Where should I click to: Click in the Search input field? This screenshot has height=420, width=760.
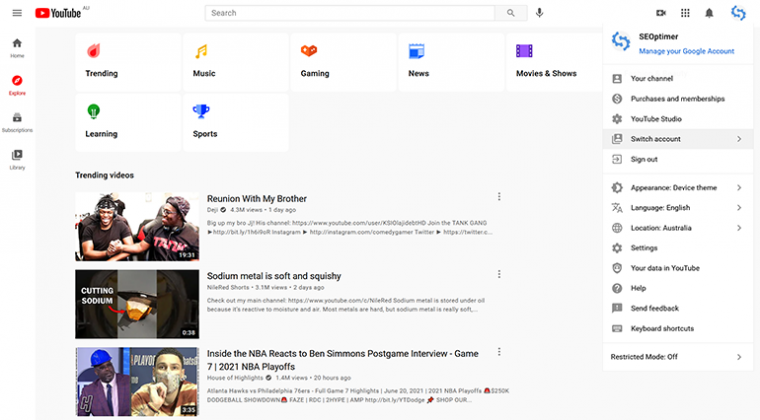point(349,13)
